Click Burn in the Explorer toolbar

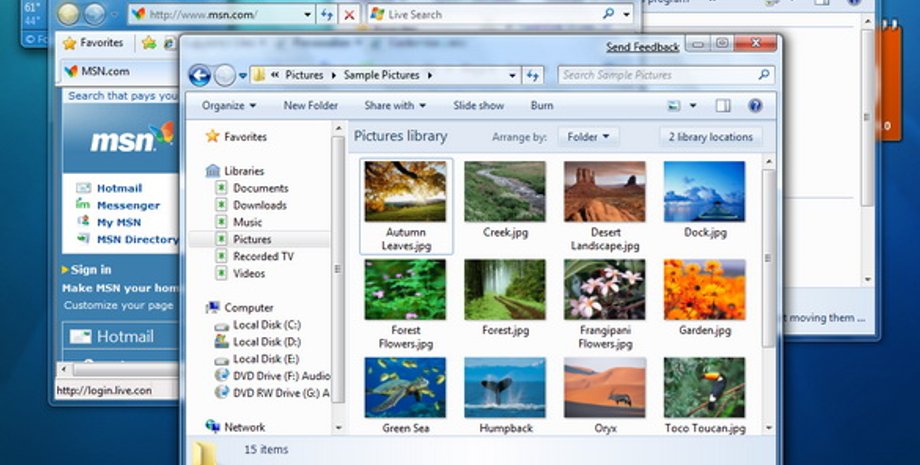(542, 106)
